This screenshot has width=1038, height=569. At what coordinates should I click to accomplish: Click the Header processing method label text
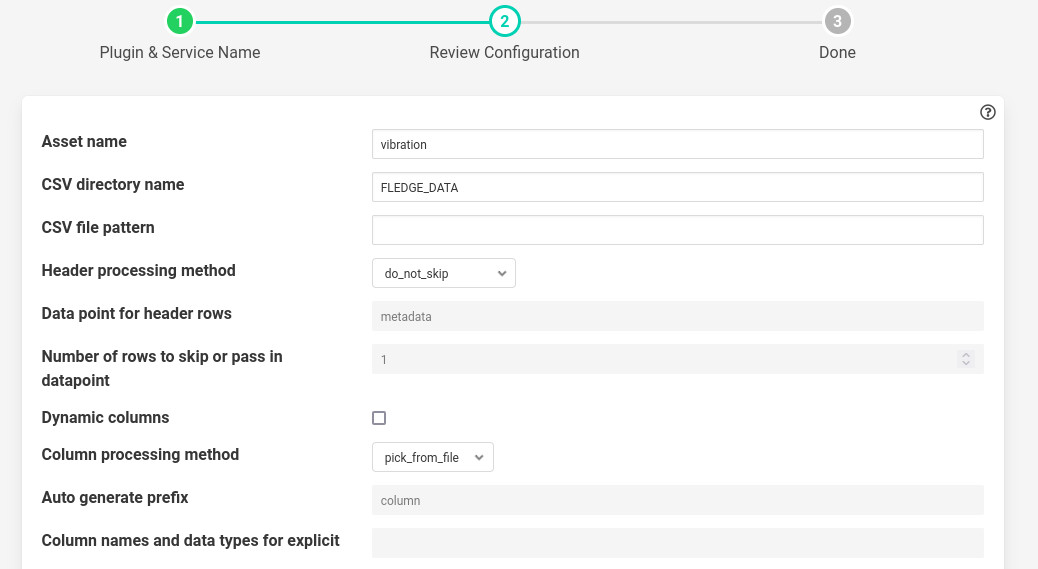pyautogui.click(x=138, y=271)
